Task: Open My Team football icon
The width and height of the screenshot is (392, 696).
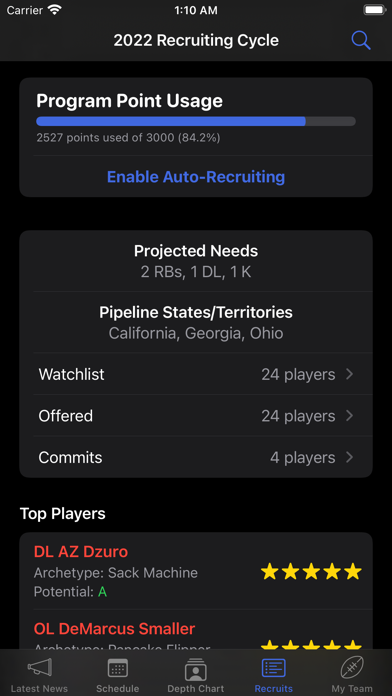Action: [x=352, y=668]
